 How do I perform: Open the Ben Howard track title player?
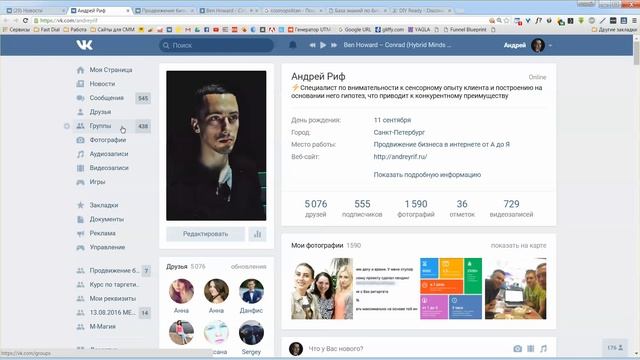[397, 45]
